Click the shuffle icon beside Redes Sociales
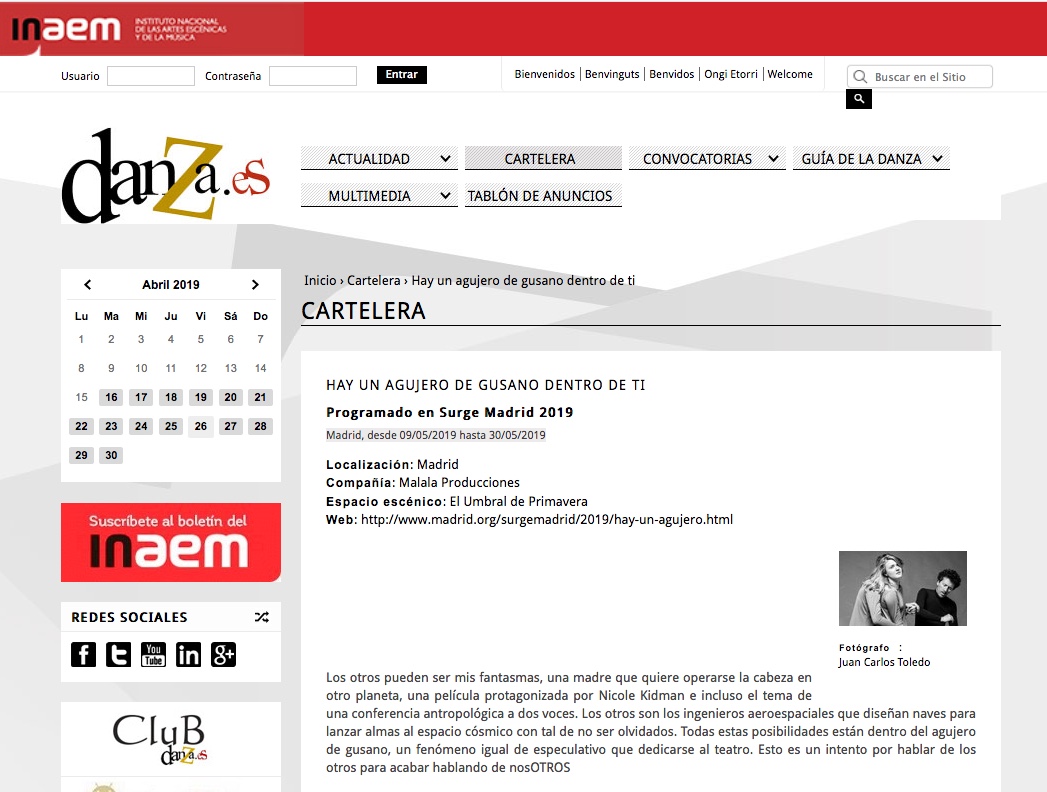Viewport: 1047px width, 792px height. click(x=261, y=617)
